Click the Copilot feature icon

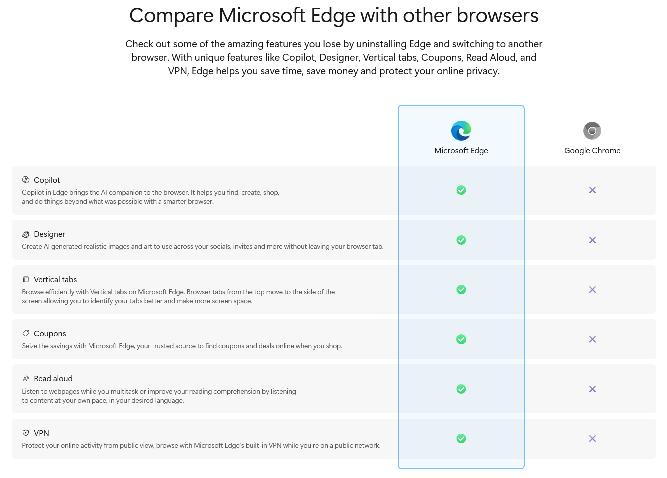25,180
